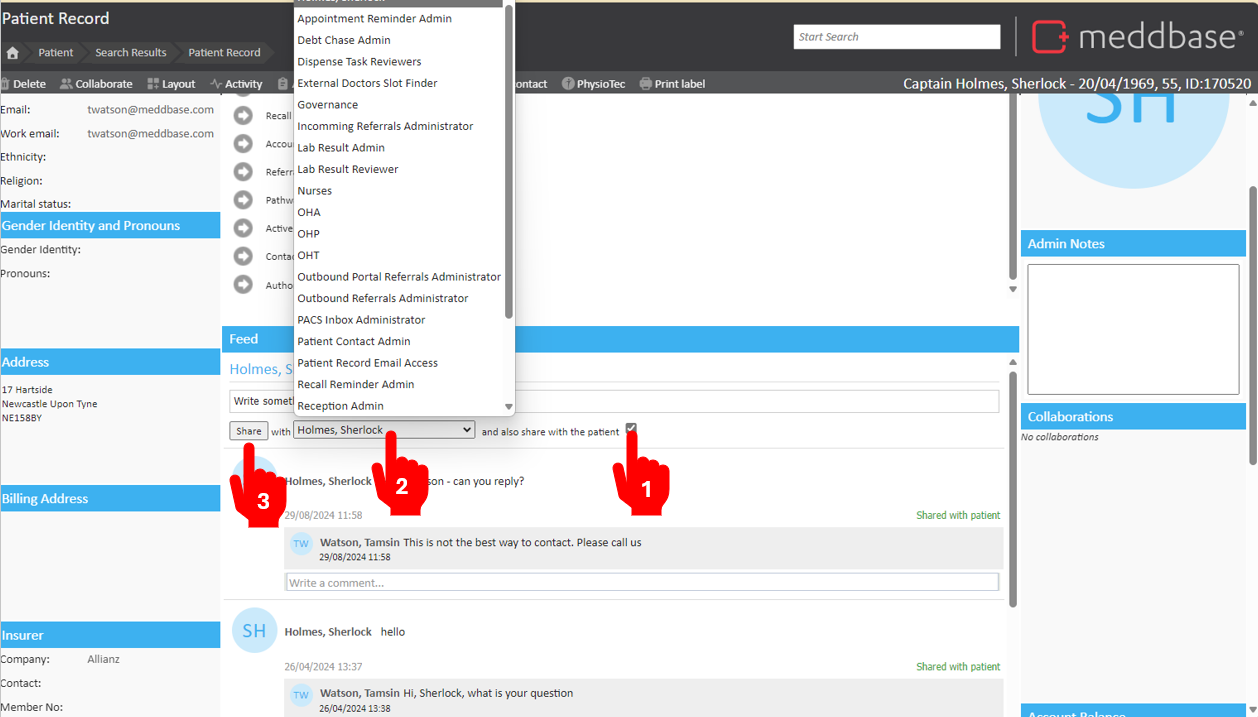Select Nurses from the dropdown list

pyautogui.click(x=314, y=191)
